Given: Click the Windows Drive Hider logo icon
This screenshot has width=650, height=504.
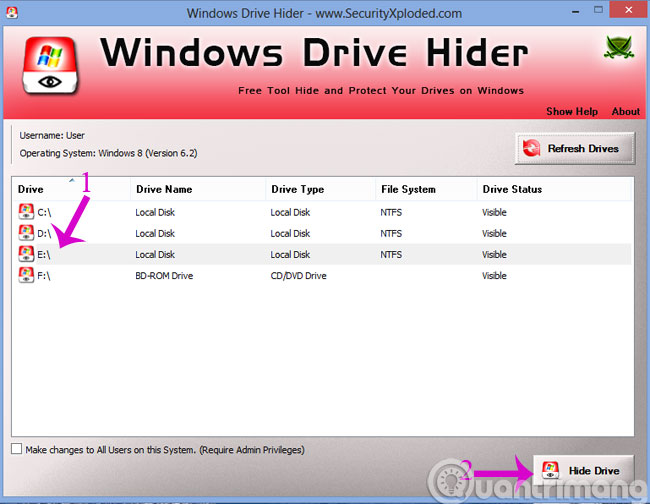Looking at the screenshot, I should tap(50, 65).
